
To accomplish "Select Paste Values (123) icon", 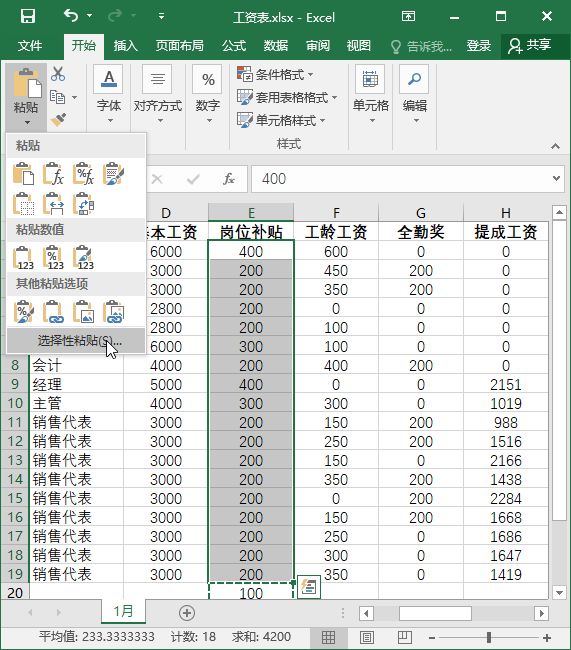I will 24,257.
